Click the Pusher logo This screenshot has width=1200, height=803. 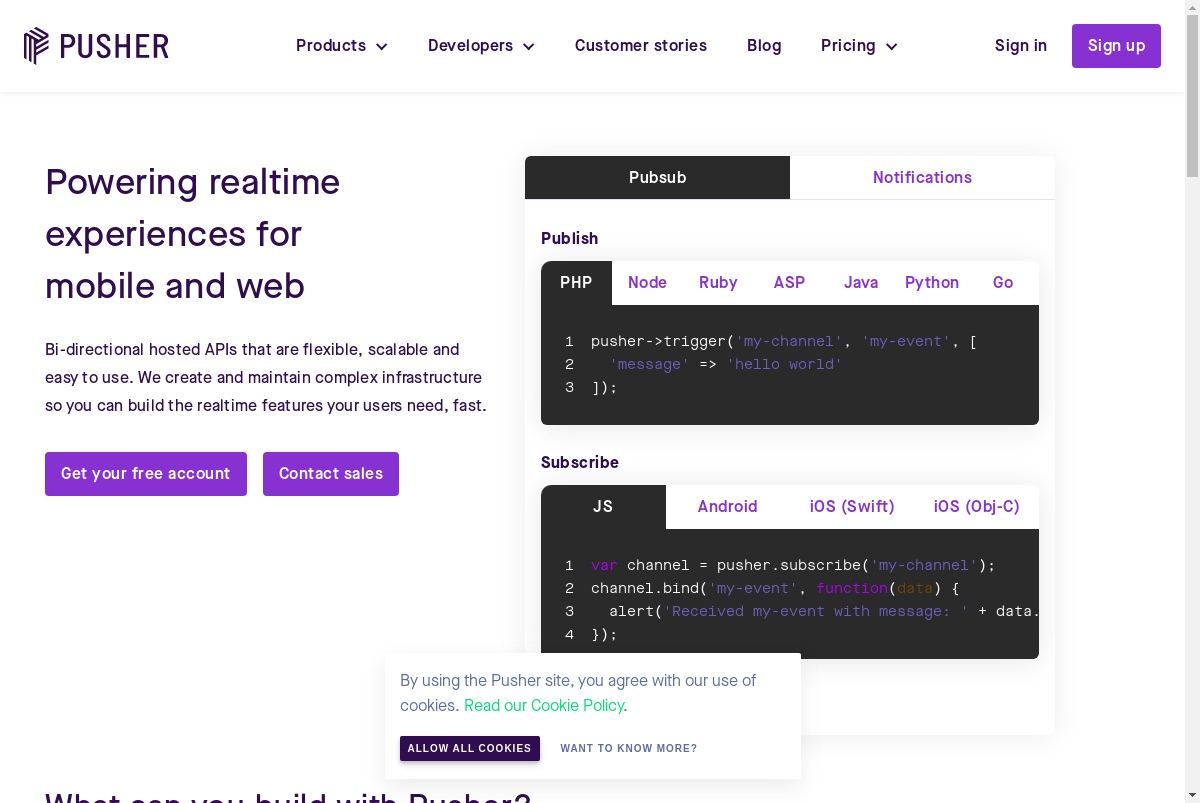point(96,46)
